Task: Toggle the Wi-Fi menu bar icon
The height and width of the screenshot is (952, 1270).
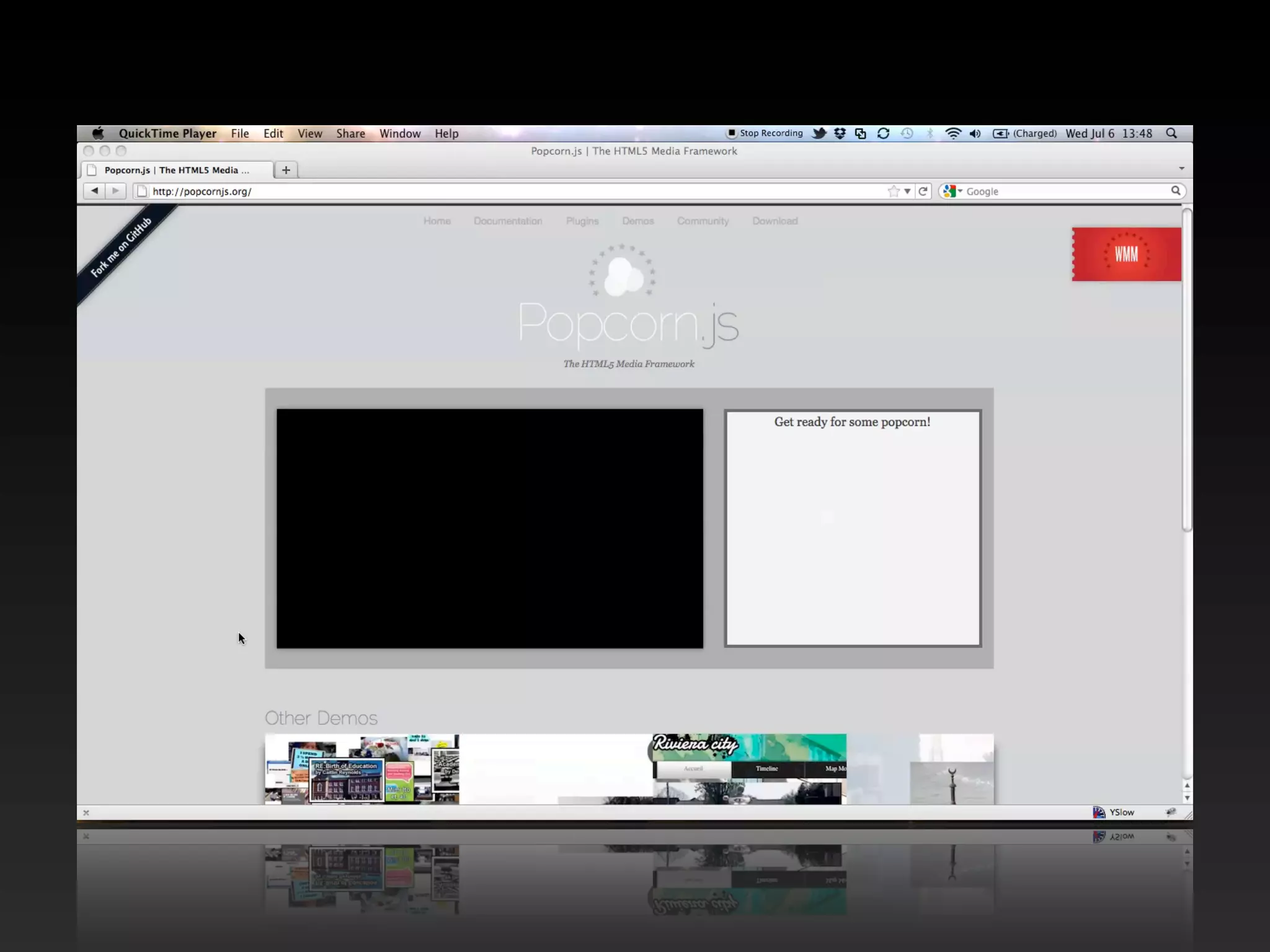Action: coord(952,133)
